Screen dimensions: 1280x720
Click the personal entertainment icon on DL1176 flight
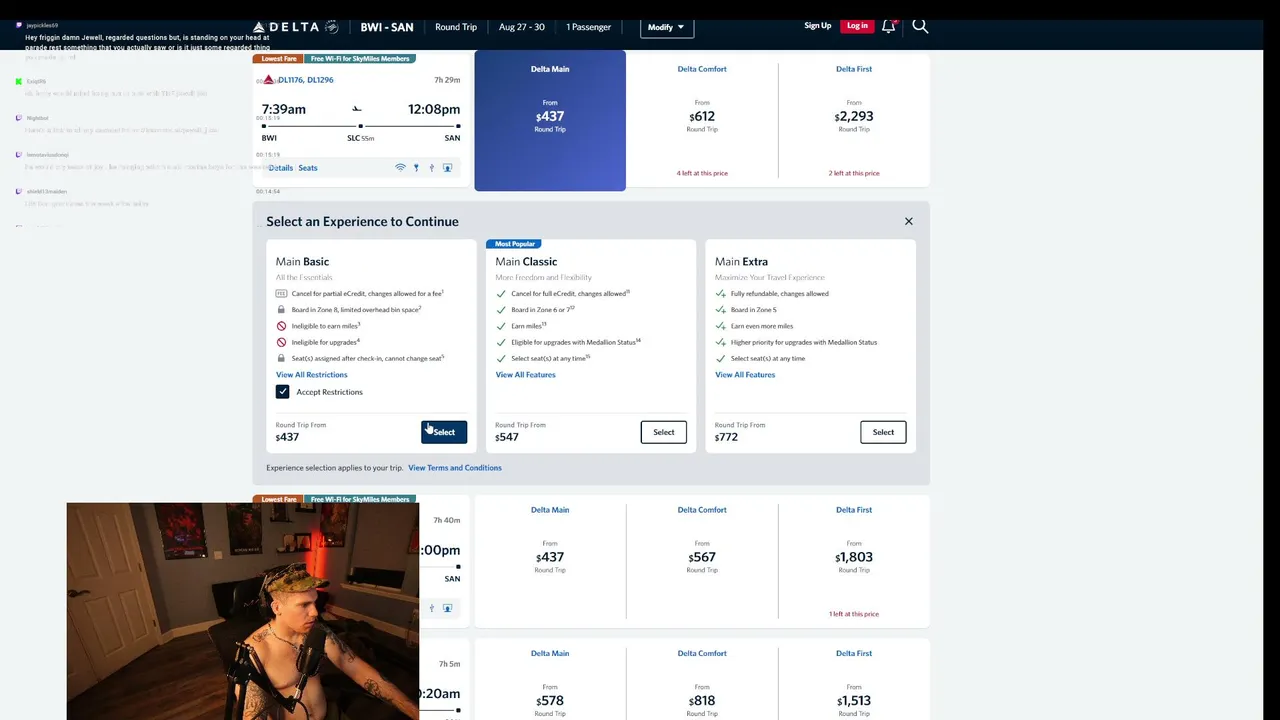447,168
